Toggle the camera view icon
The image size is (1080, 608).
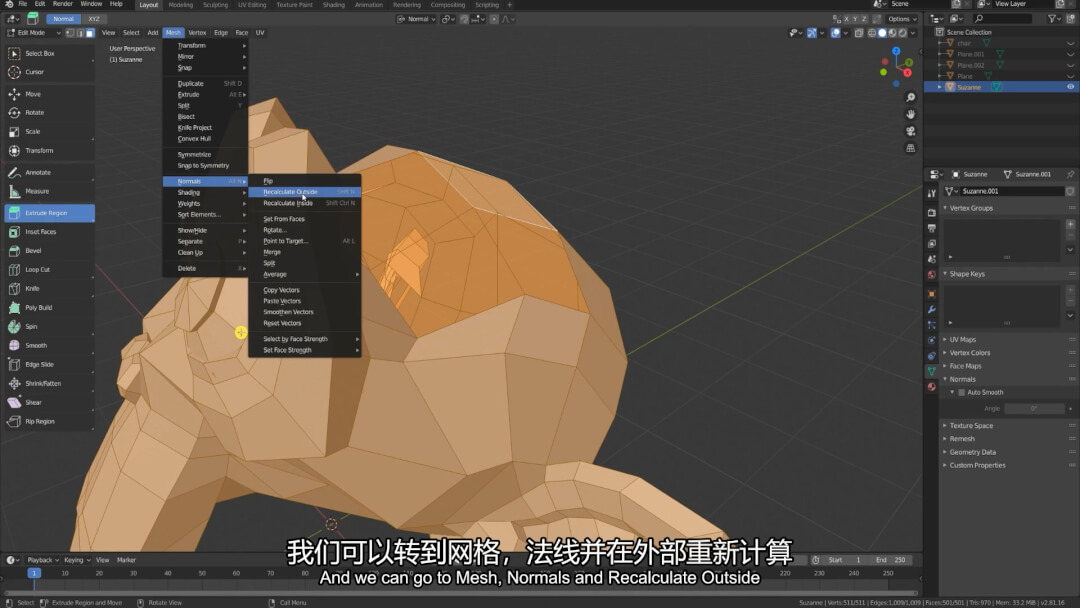tap(911, 131)
